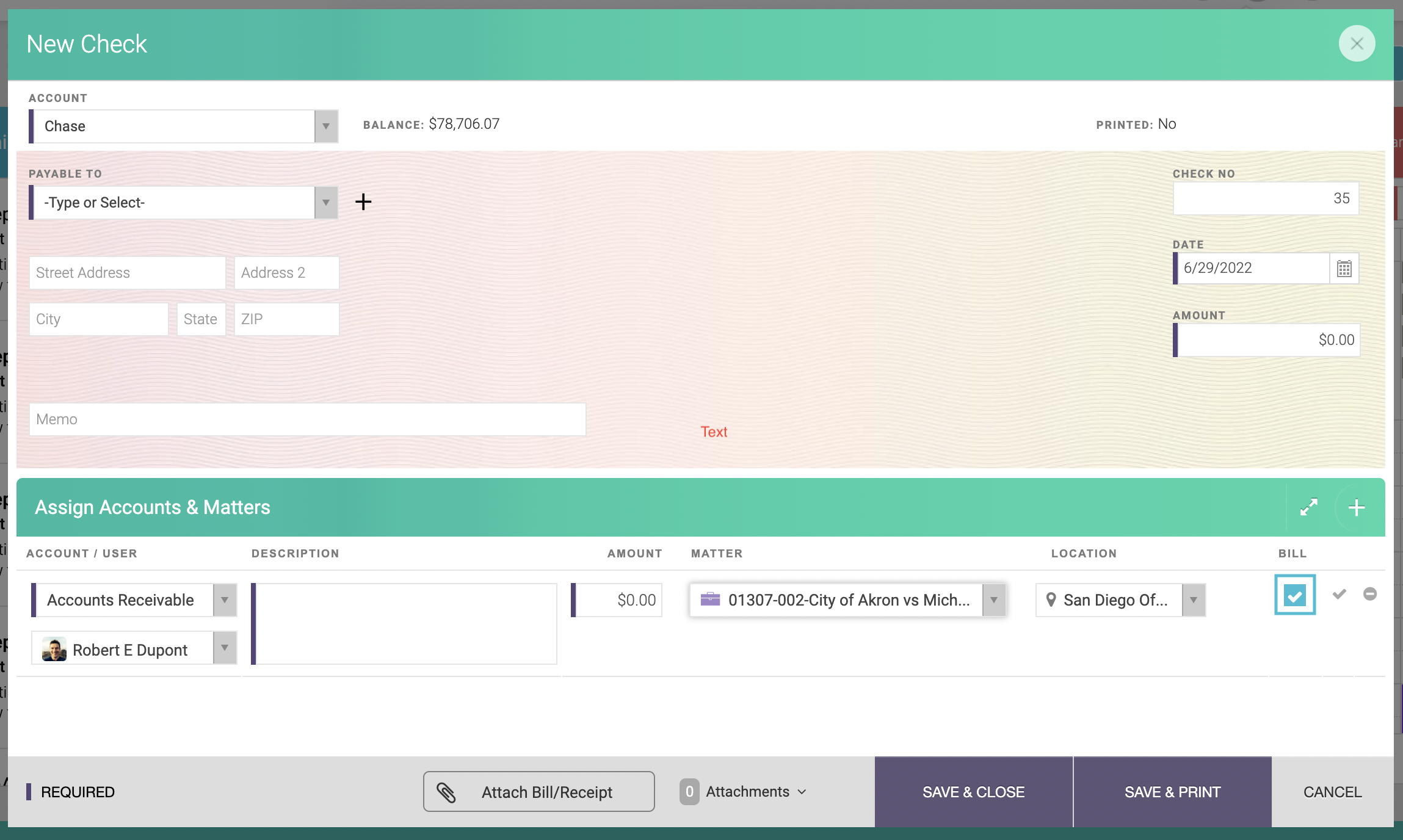
Task: Expand the Assign Accounts & Matters panel
Action: click(x=1308, y=507)
